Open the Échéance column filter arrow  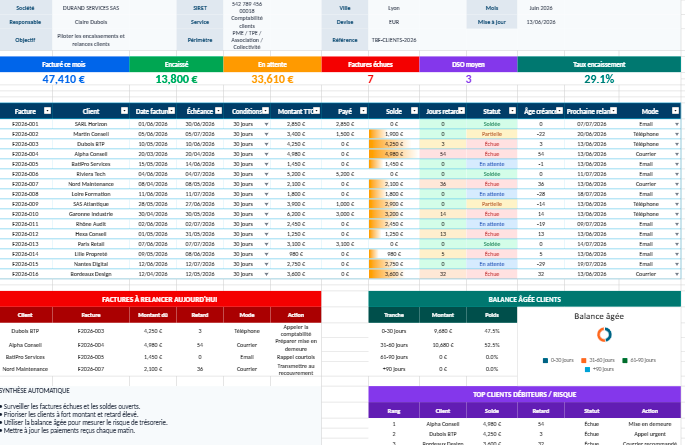[x=218, y=111]
